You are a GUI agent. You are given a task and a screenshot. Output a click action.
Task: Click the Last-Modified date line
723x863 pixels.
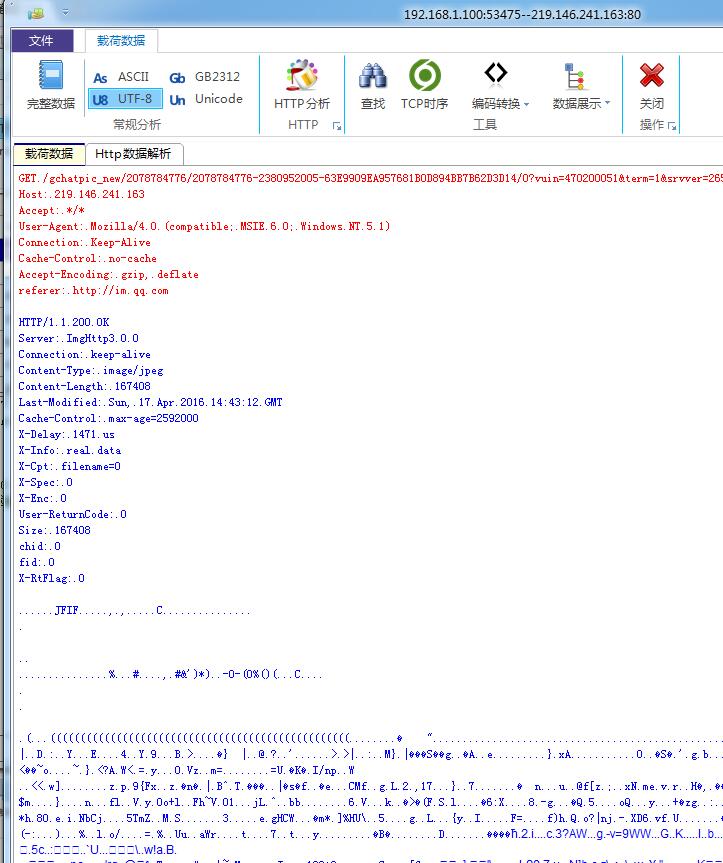point(150,402)
